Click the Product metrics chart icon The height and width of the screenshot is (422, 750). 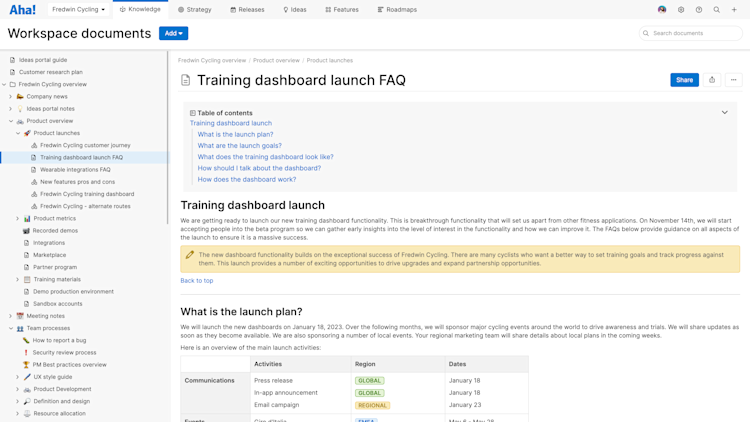pos(27,218)
